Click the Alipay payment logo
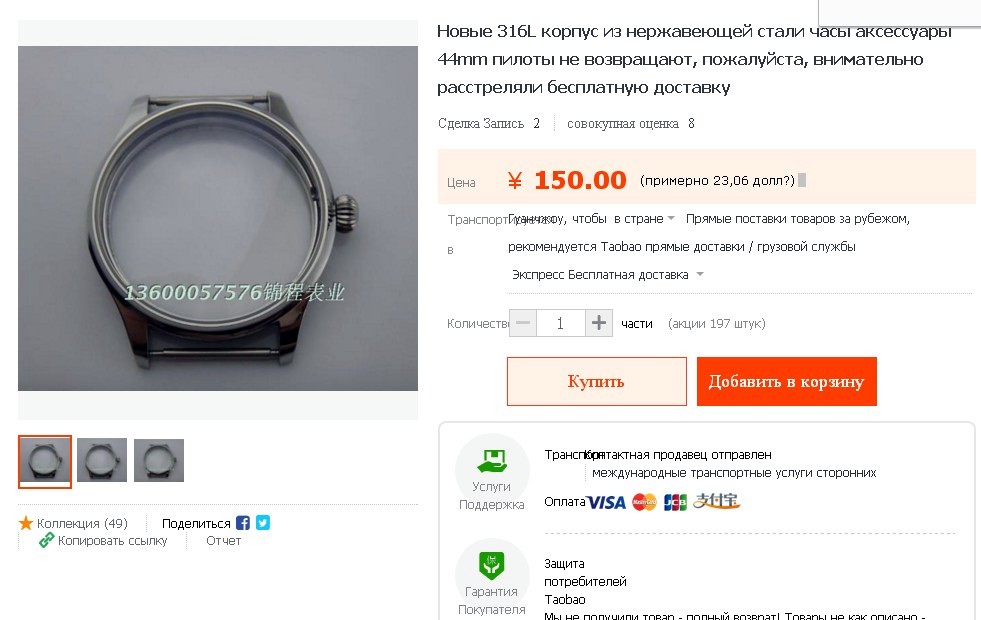The image size is (981, 620). (716, 501)
